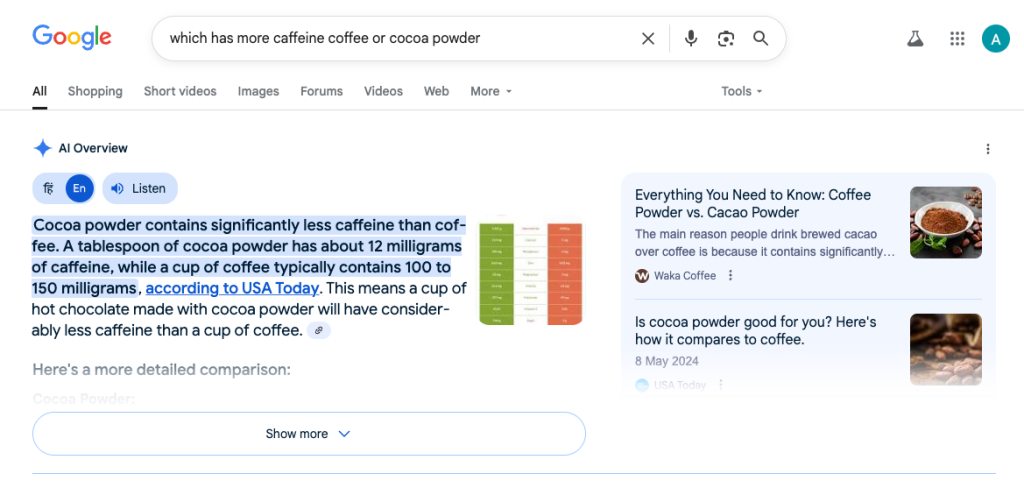
Task: Switch to the Web tab
Action: [436, 91]
